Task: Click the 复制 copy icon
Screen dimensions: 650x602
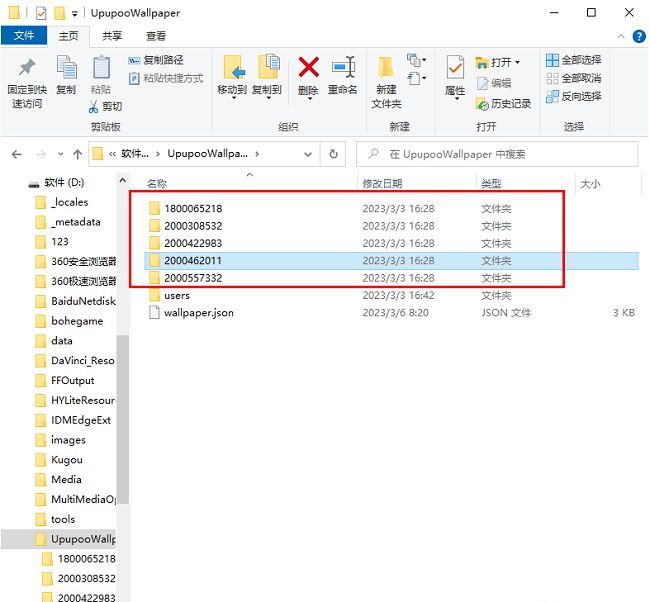Action: (66, 67)
